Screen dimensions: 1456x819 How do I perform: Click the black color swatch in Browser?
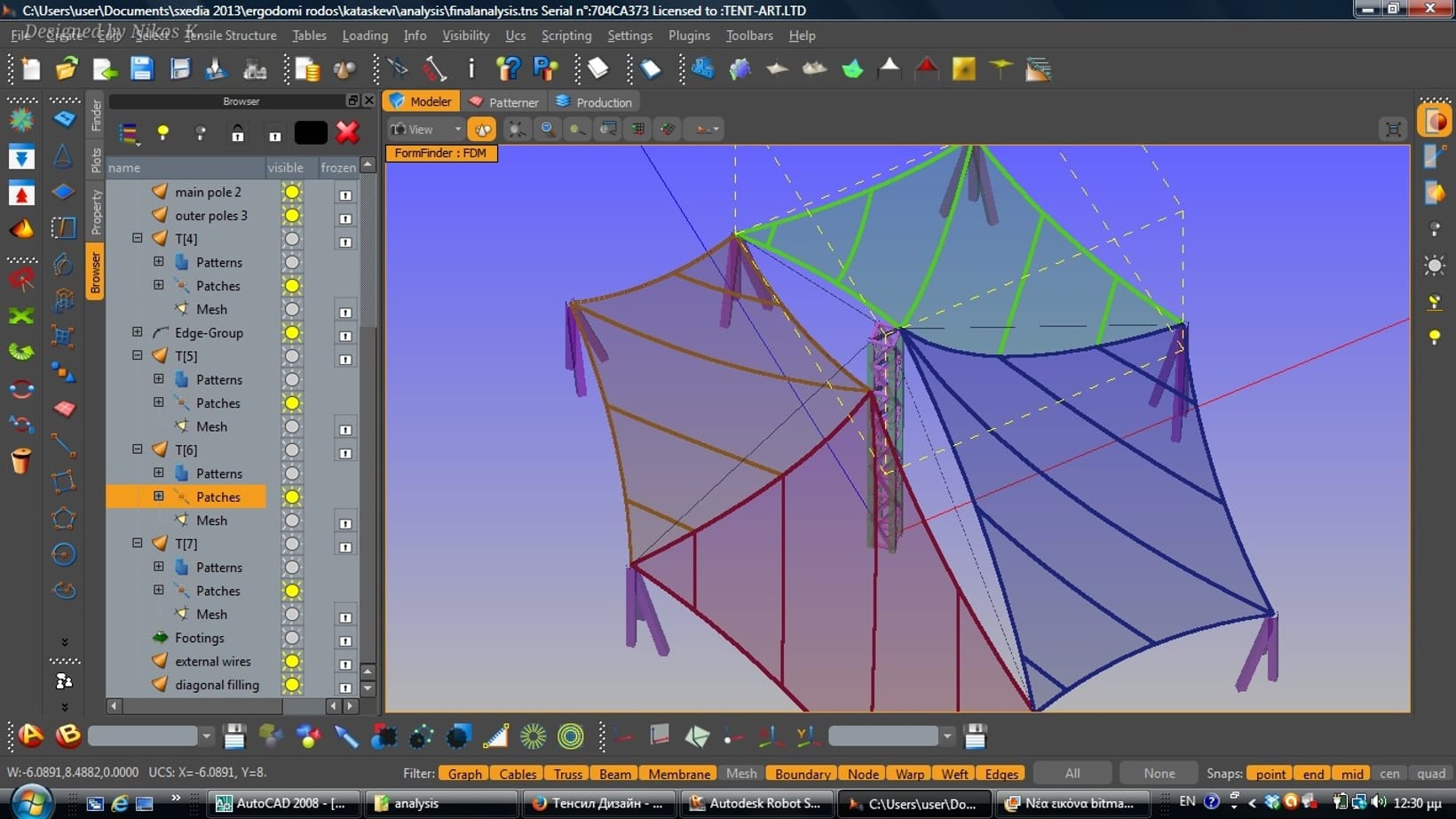[x=311, y=133]
